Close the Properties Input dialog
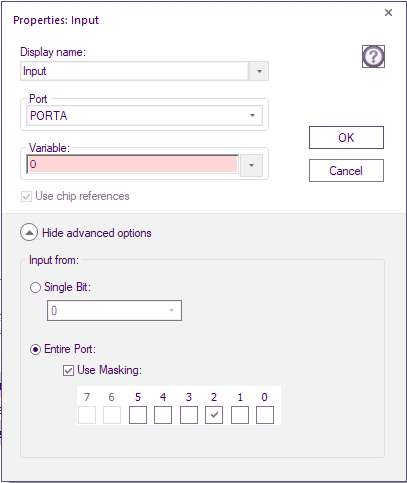The height and width of the screenshot is (483, 407). (388, 13)
